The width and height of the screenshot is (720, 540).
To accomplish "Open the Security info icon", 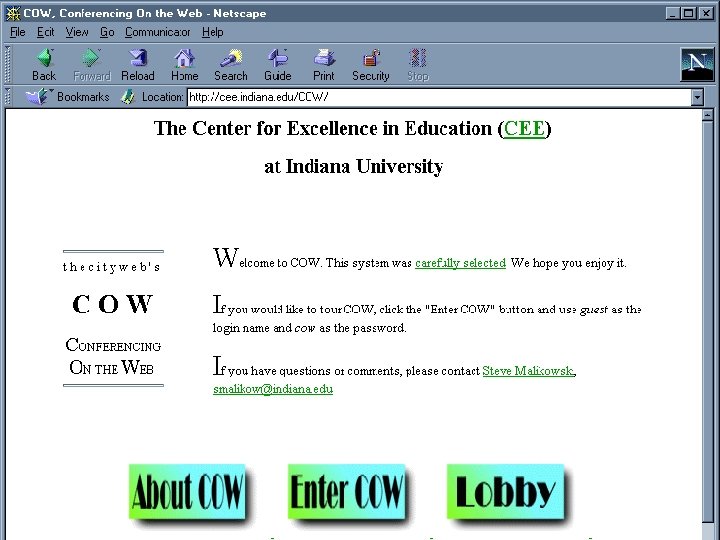I will tap(371, 65).
